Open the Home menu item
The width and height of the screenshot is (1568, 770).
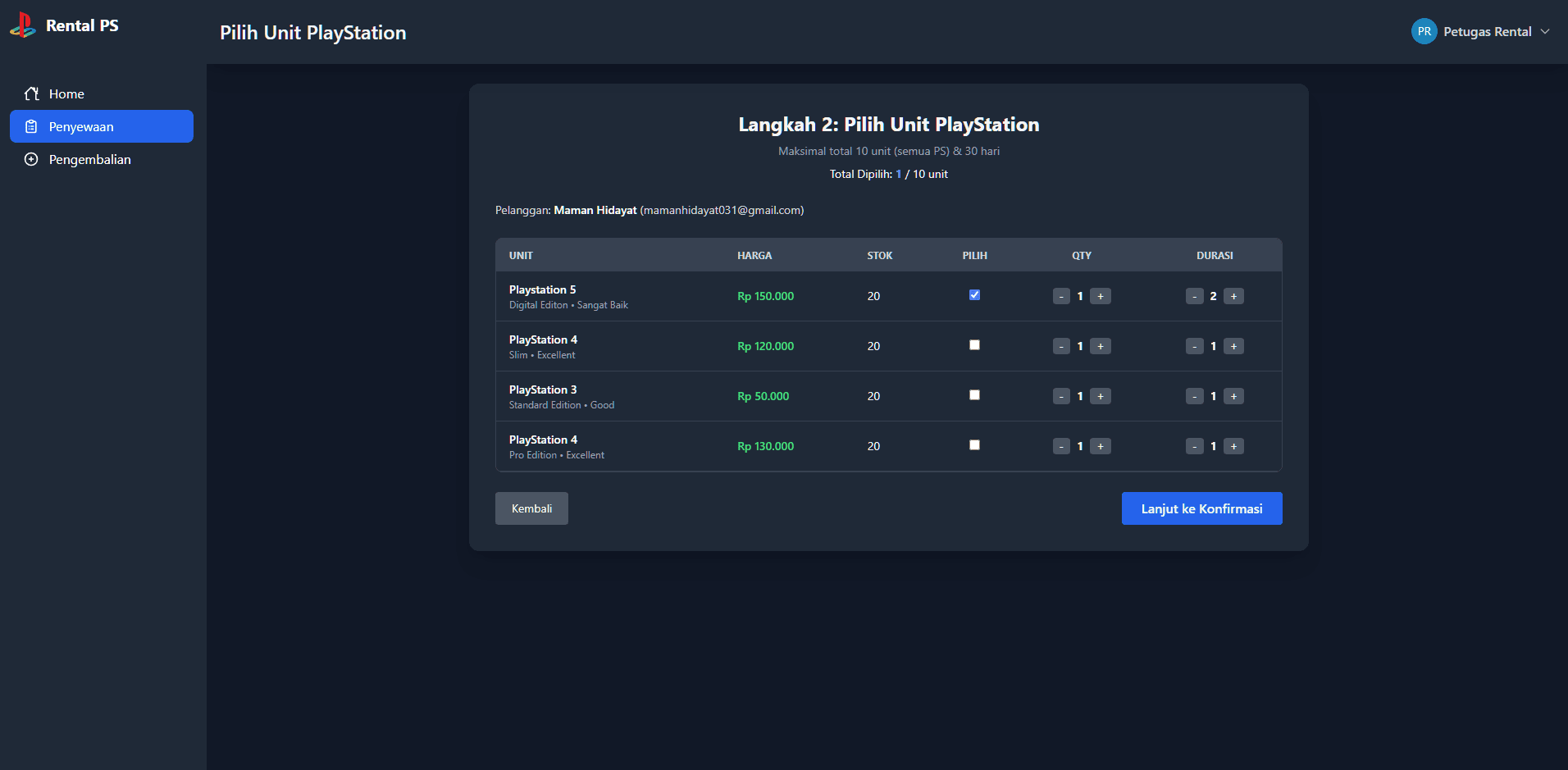click(102, 93)
